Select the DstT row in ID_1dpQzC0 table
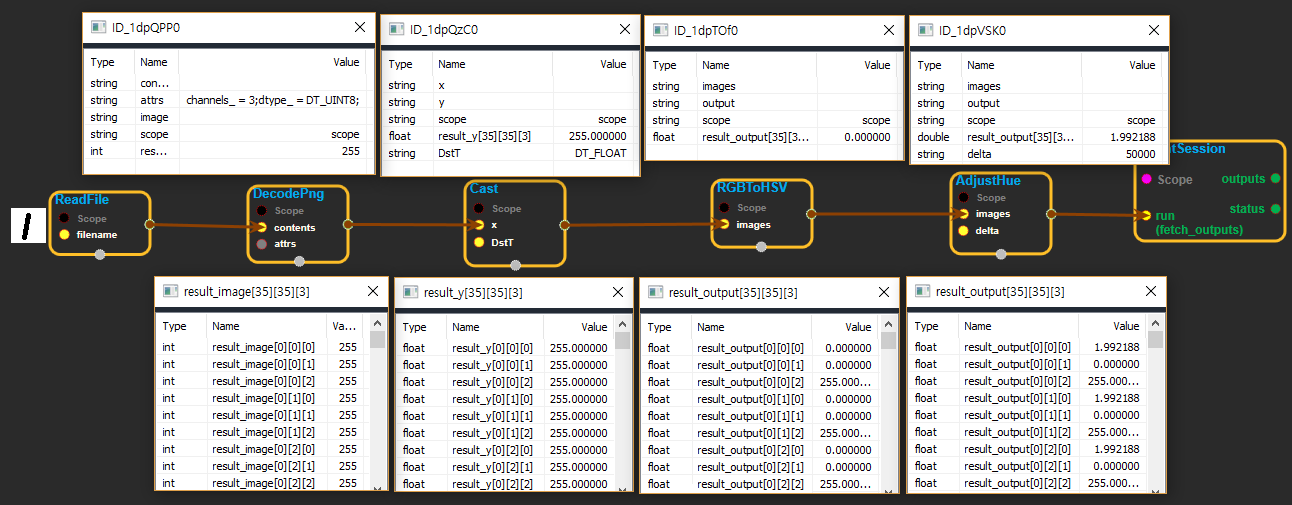The image size is (1292, 505). pos(510,153)
